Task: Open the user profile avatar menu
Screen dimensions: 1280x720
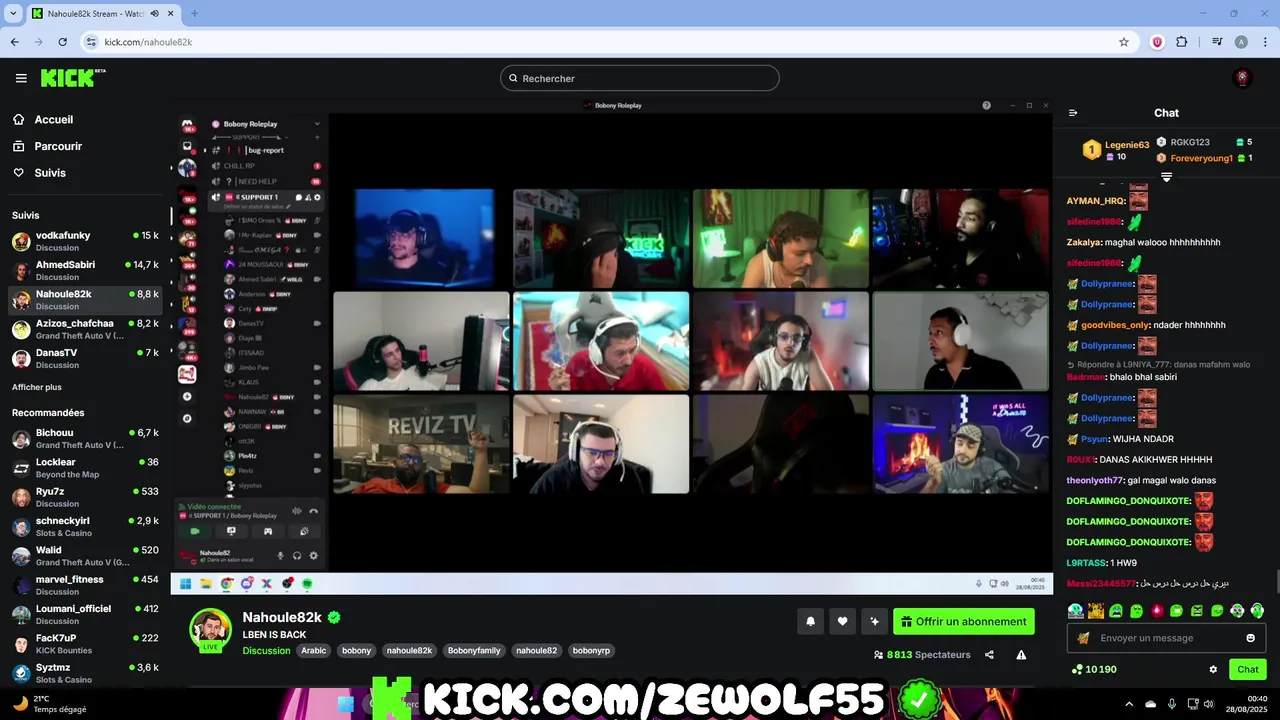Action: [1243, 78]
